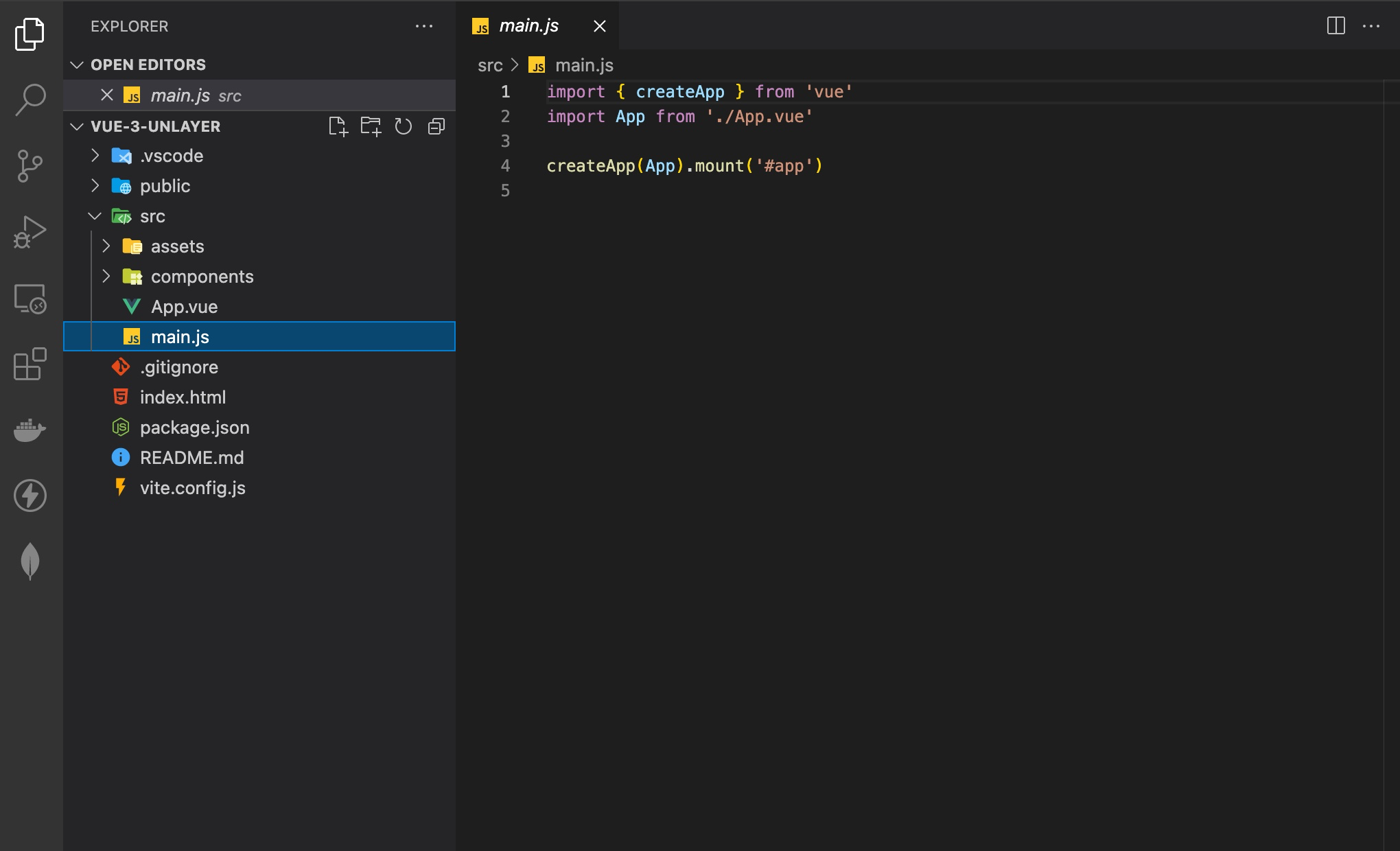Close main.js in Open Editors list
Viewport: 1400px width, 851px height.
coord(107,95)
